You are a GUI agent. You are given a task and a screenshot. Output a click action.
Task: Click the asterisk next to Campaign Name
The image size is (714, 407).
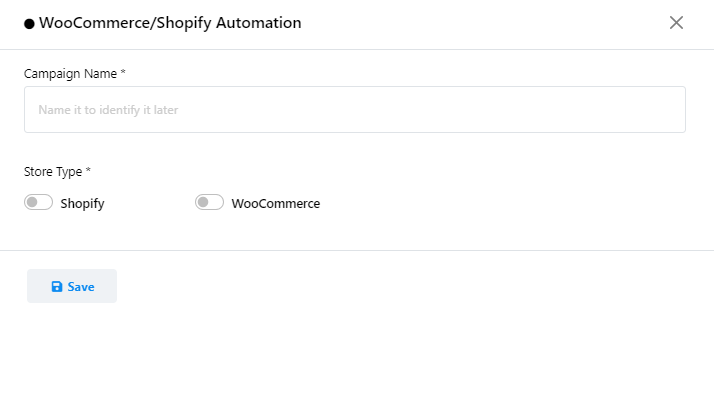click(123, 73)
